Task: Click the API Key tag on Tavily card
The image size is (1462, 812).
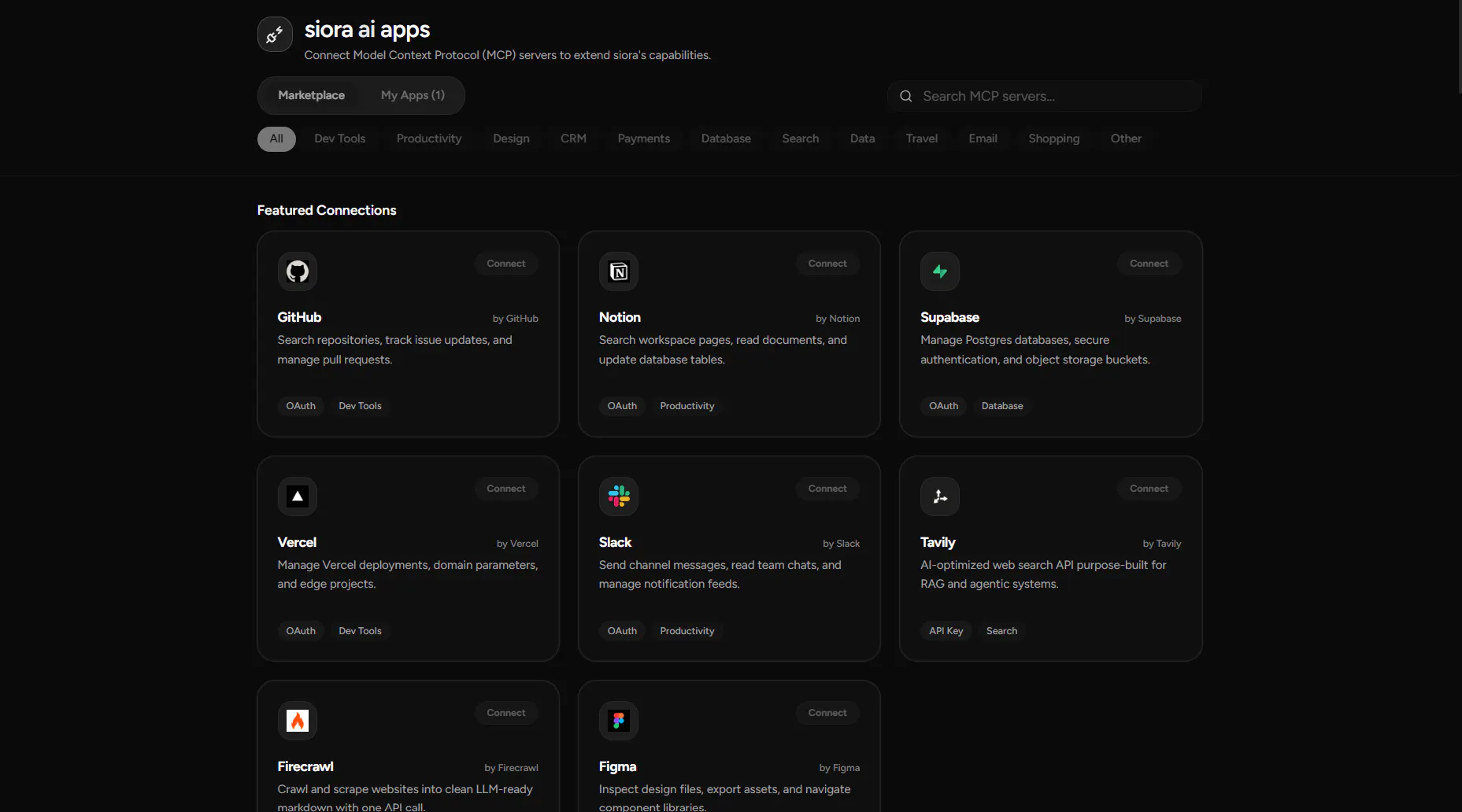Action: pos(946,631)
